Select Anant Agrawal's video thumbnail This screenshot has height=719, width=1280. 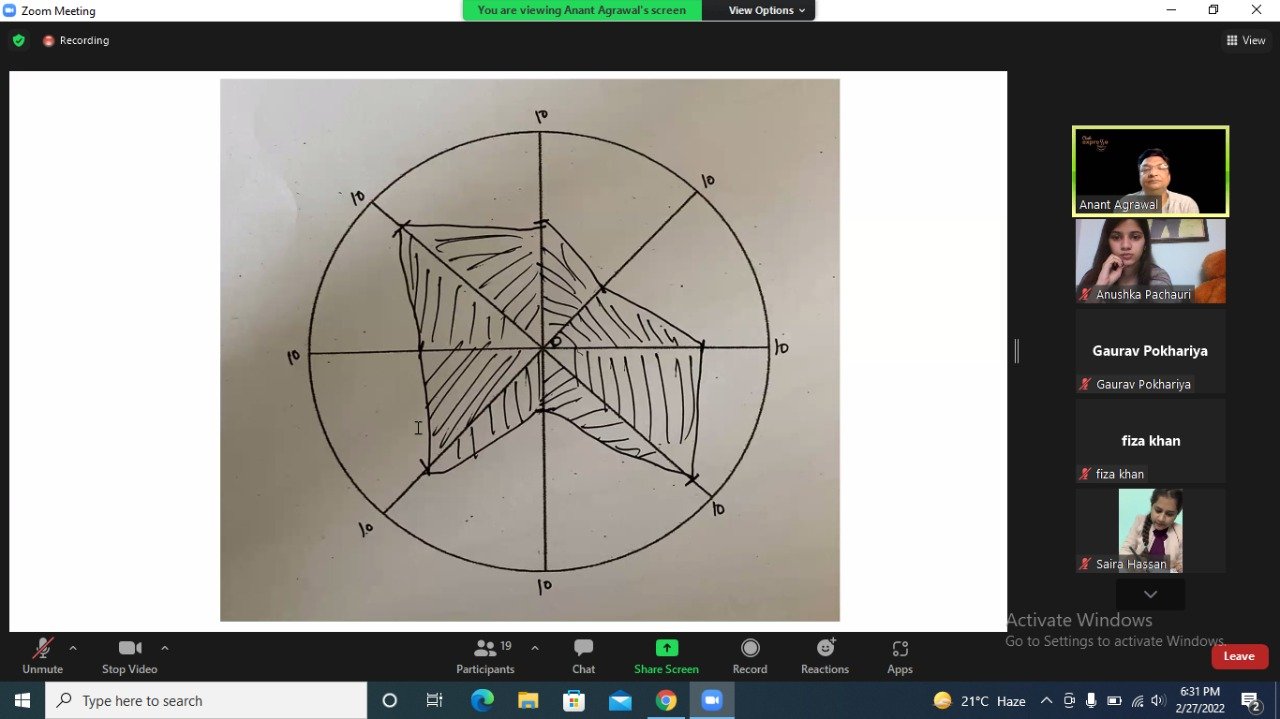(1150, 171)
